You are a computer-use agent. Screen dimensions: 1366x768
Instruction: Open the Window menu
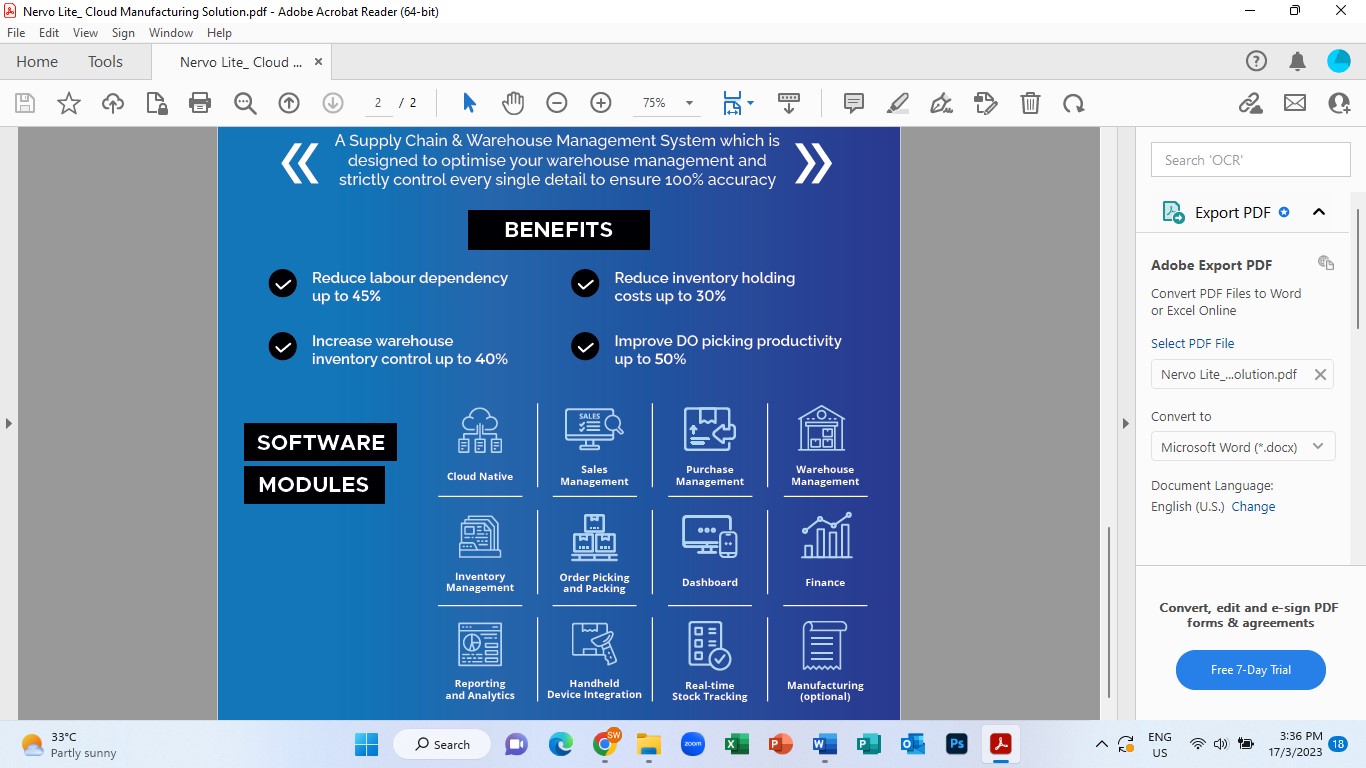[x=171, y=33]
